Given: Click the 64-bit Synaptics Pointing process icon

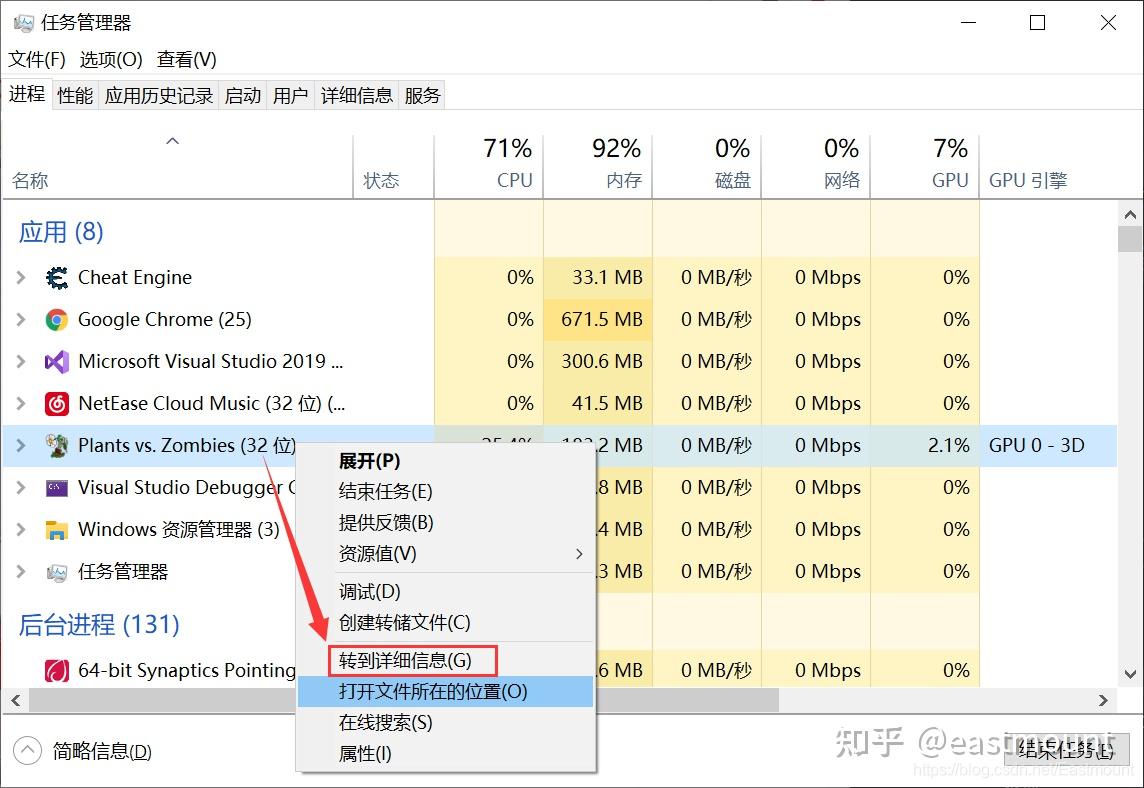Looking at the screenshot, I should pos(57,670).
